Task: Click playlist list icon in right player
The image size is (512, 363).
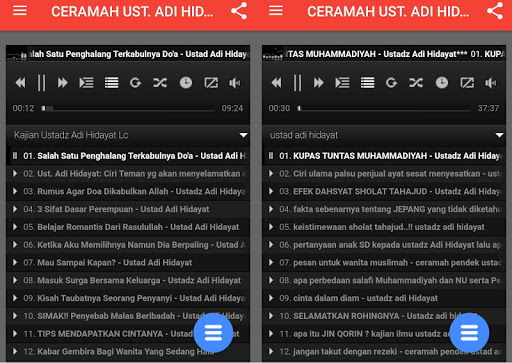Action: point(367,82)
